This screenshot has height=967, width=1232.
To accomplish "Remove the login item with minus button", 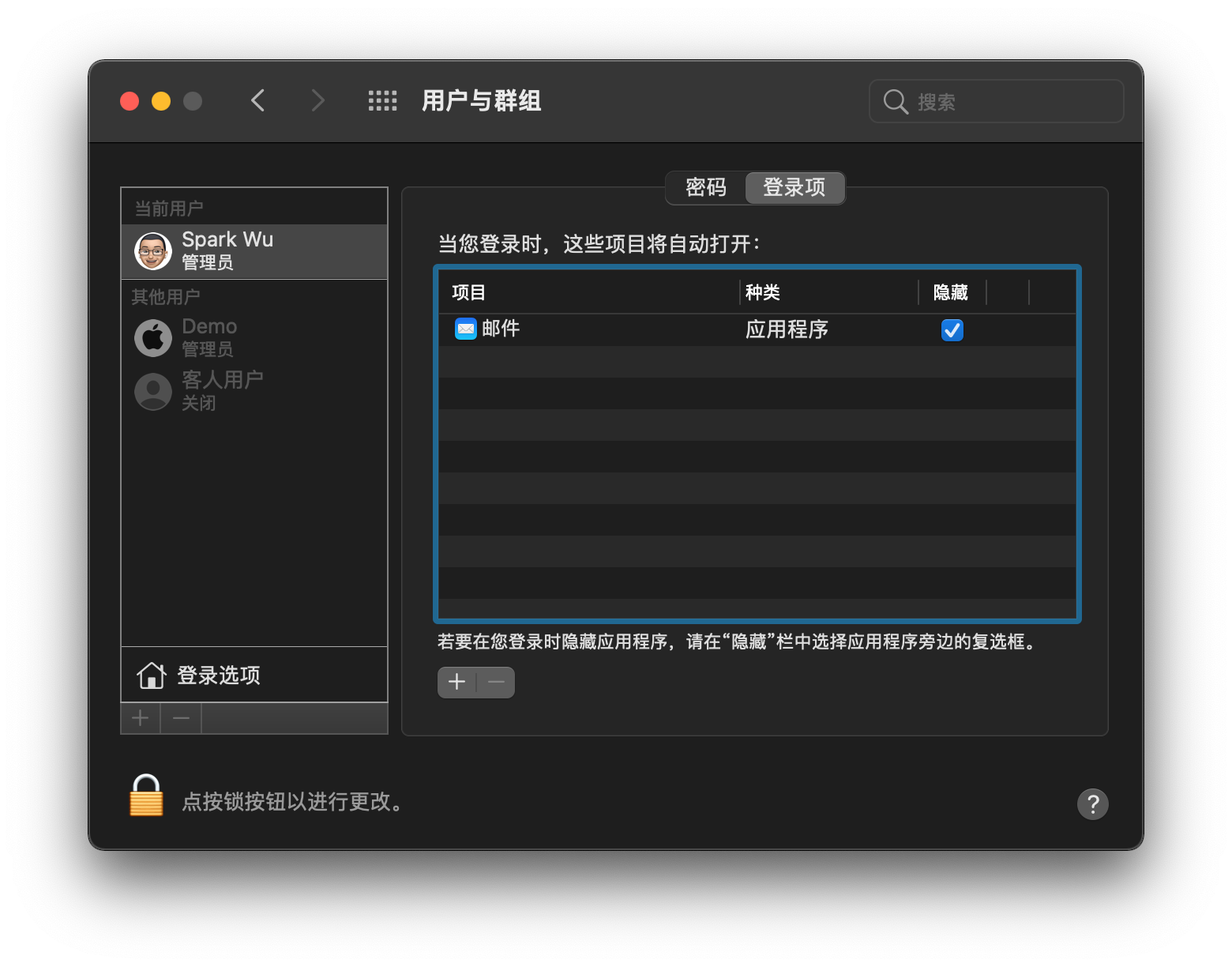I will (496, 683).
